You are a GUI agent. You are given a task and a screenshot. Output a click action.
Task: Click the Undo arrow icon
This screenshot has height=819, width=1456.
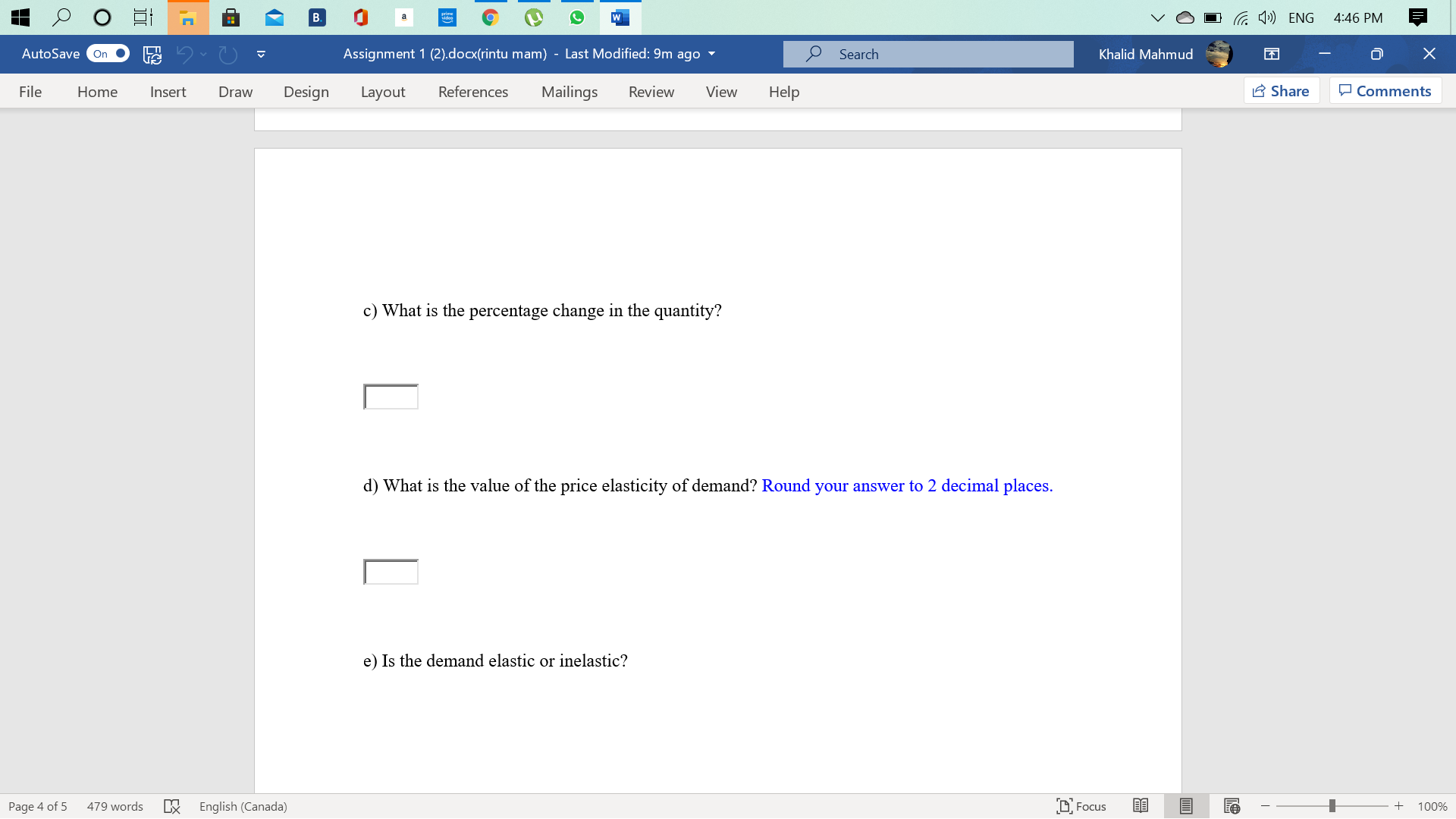click(184, 54)
